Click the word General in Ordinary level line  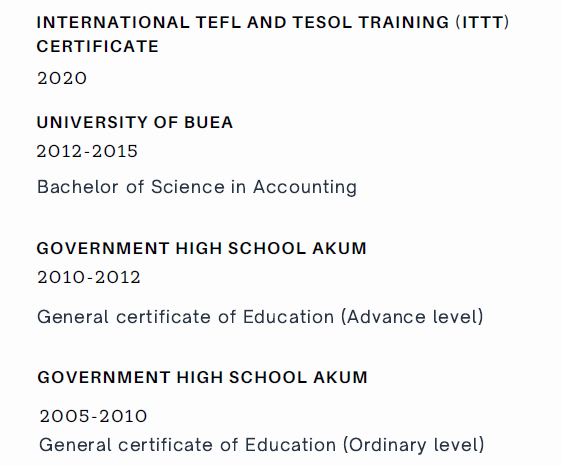75,445
